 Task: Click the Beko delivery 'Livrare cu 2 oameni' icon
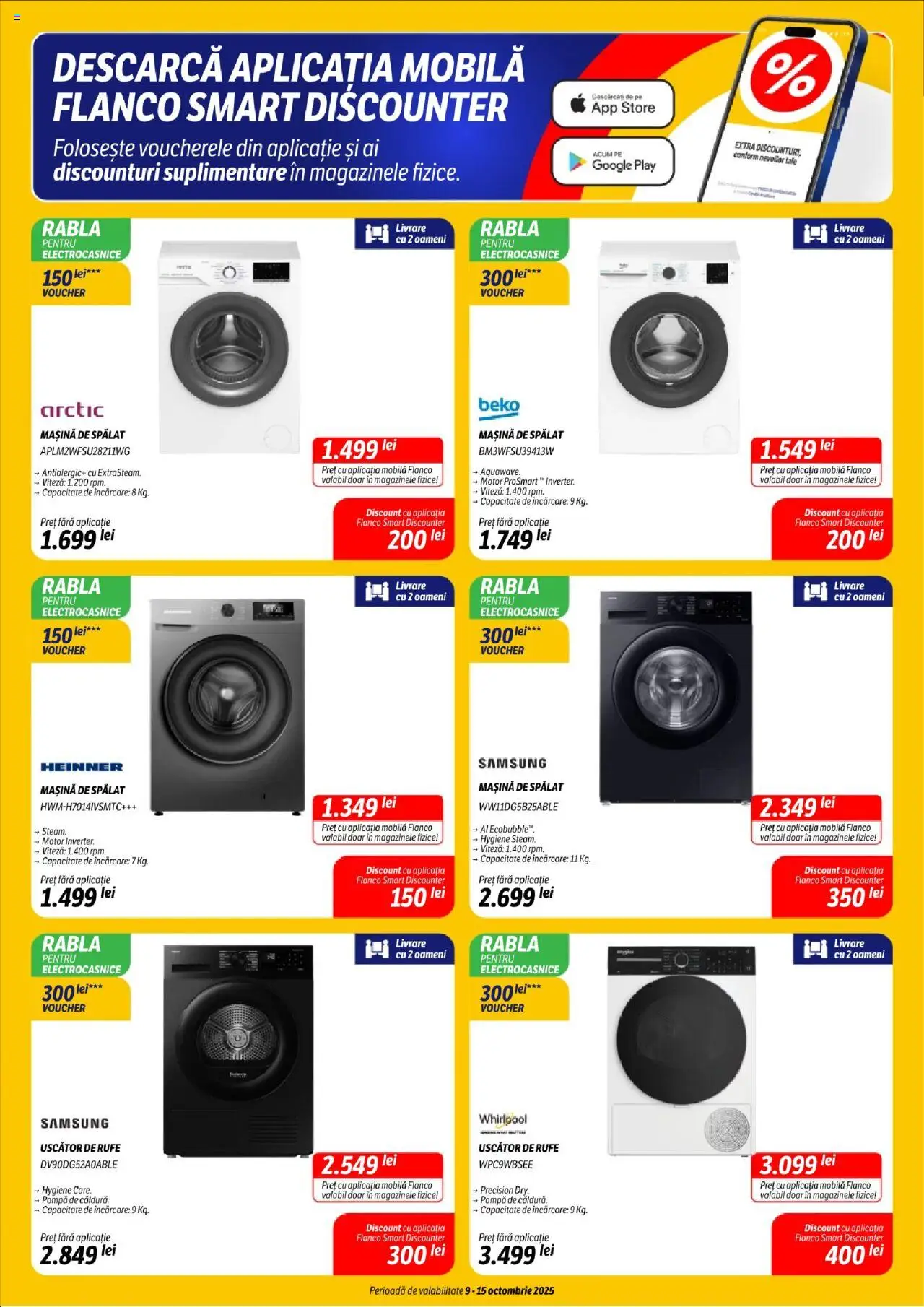[x=843, y=233]
